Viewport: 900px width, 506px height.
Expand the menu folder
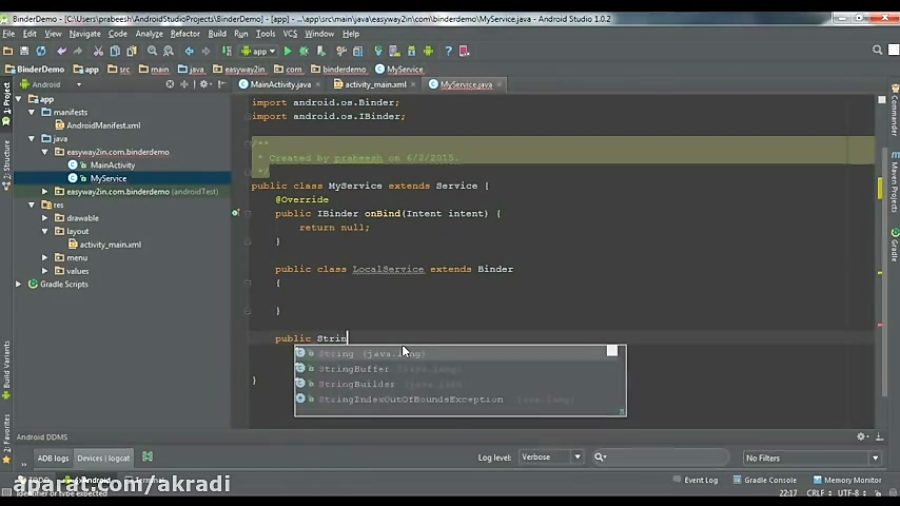[45, 258]
